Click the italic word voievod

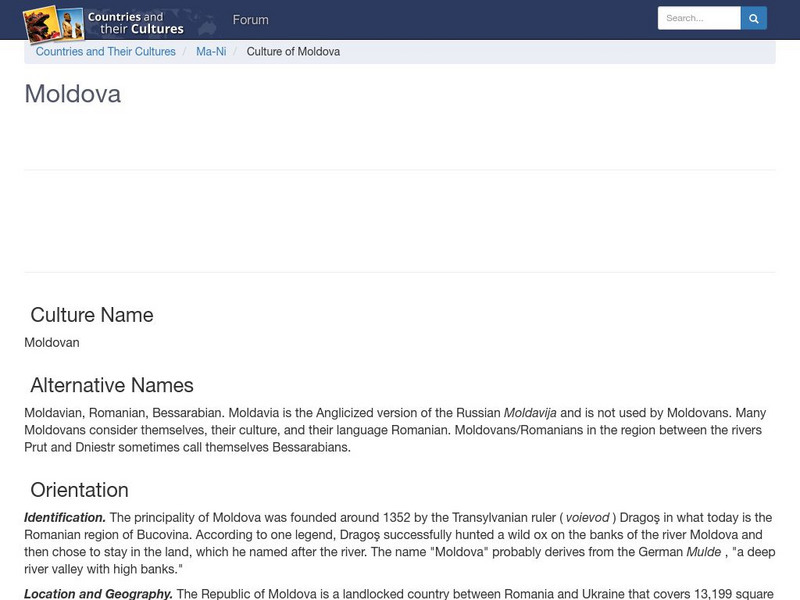pyautogui.click(x=587, y=517)
